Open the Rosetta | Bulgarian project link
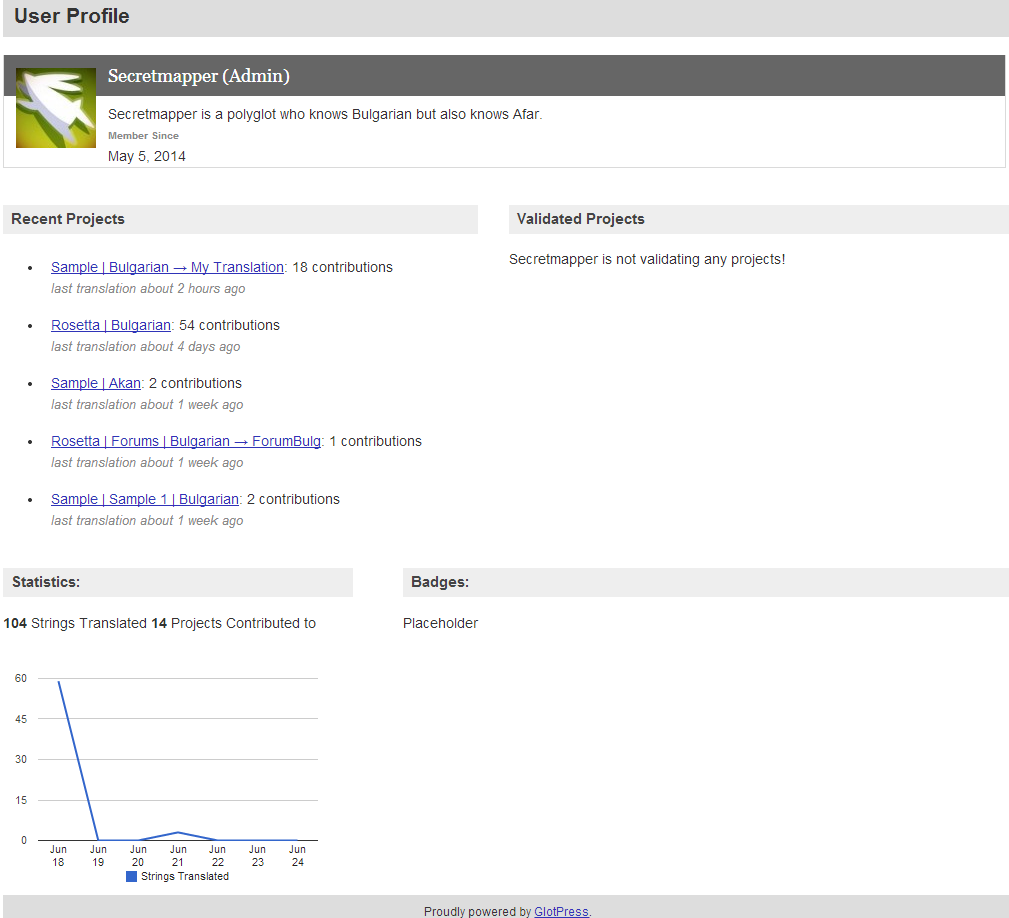This screenshot has width=1009, height=918. point(111,325)
